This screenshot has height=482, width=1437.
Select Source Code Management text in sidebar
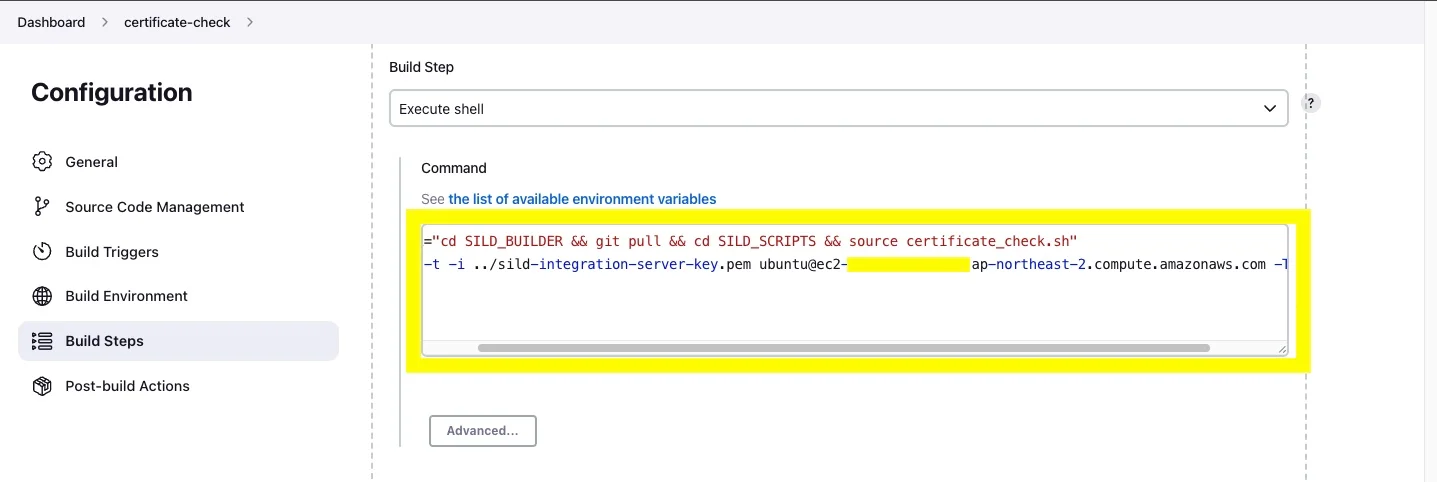pos(154,207)
